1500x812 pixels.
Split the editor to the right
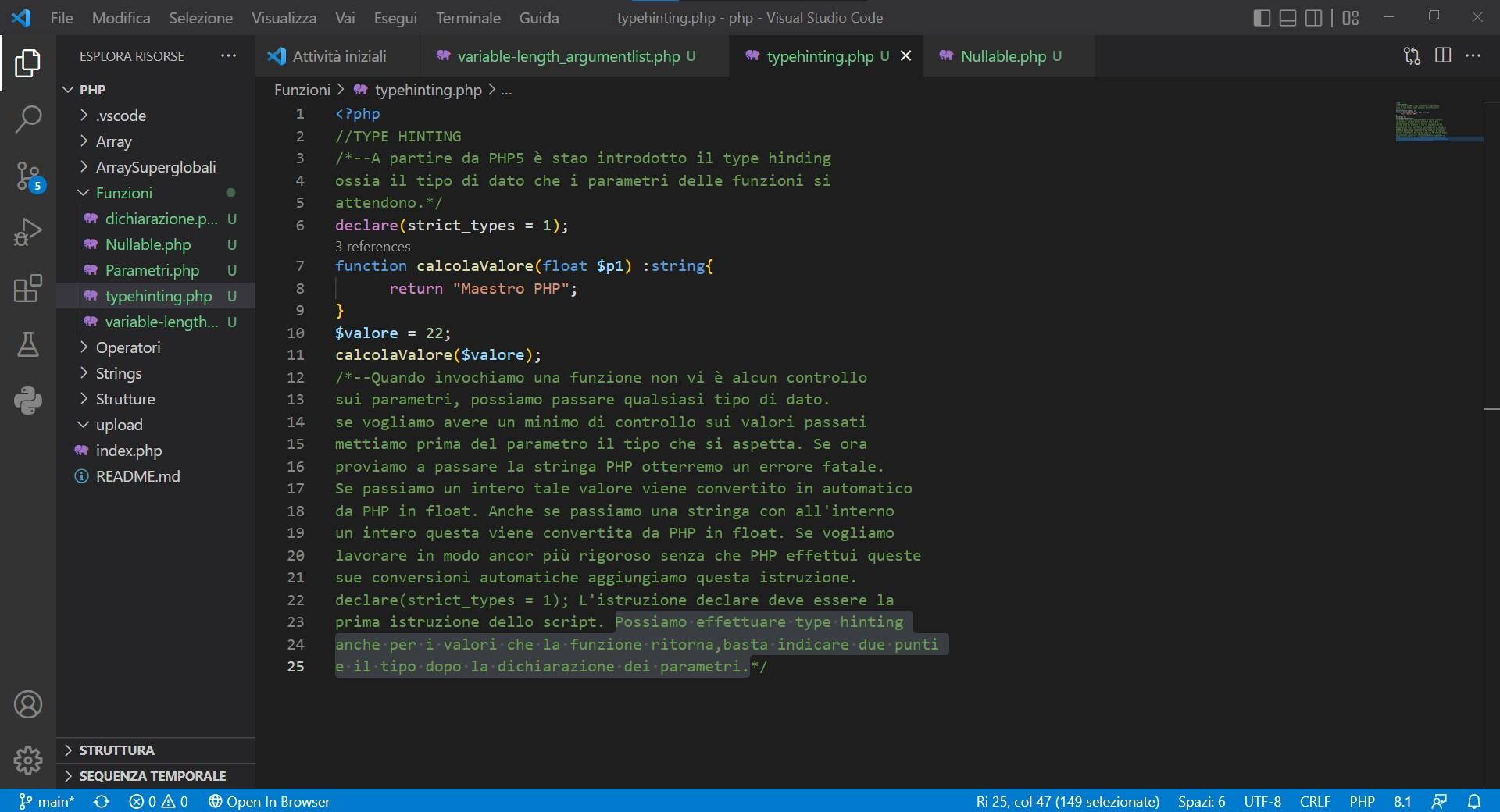pos(1443,55)
